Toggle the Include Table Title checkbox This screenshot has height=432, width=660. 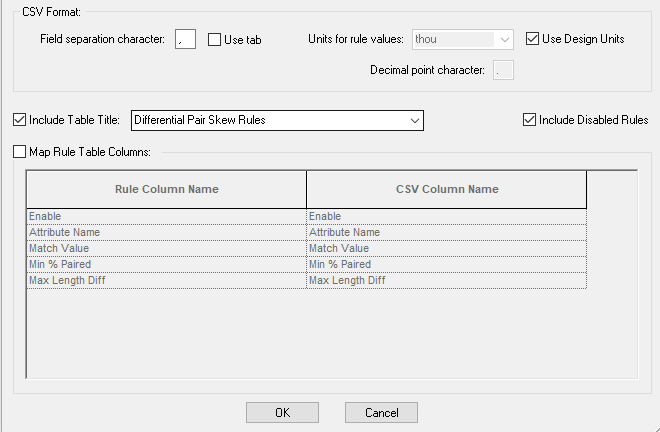click(21, 120)
